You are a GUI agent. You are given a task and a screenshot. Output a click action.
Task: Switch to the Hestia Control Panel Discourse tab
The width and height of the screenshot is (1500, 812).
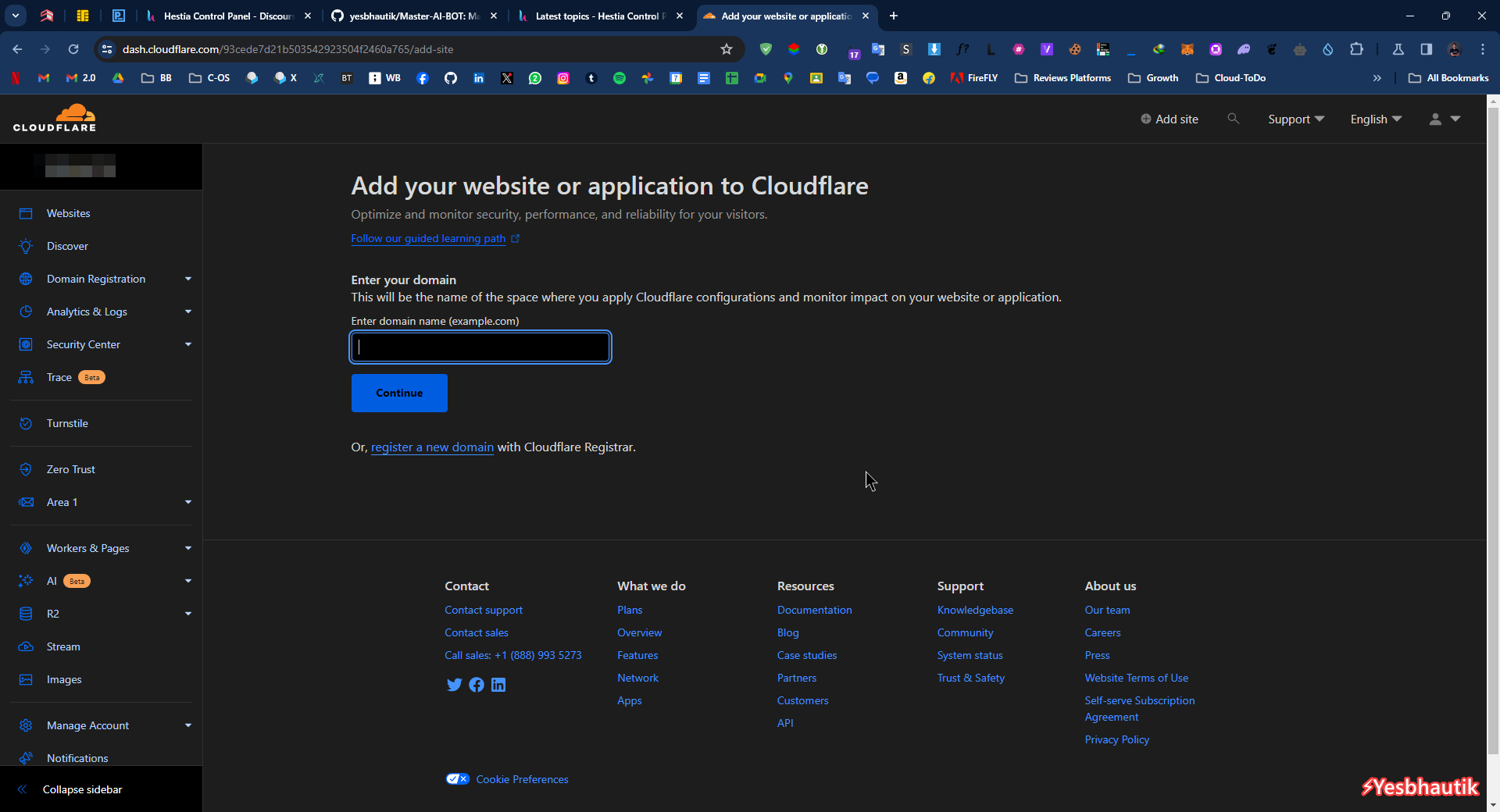coord(229,16)
